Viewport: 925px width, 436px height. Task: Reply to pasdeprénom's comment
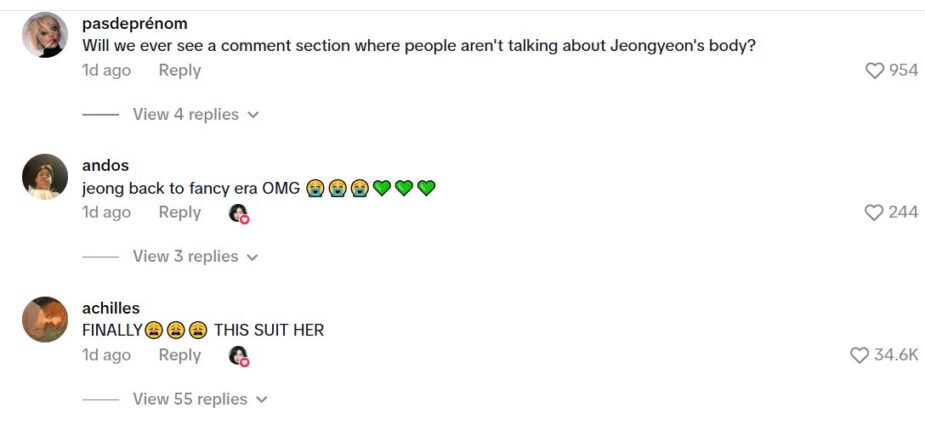tap(180, 70)
